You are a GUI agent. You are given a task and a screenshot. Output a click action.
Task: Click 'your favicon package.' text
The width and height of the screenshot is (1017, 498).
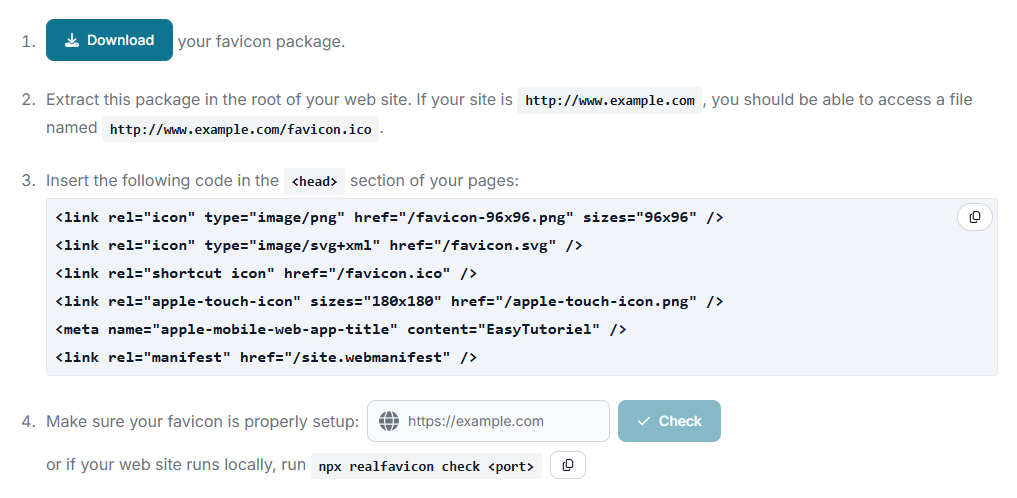tap(261, 42)
